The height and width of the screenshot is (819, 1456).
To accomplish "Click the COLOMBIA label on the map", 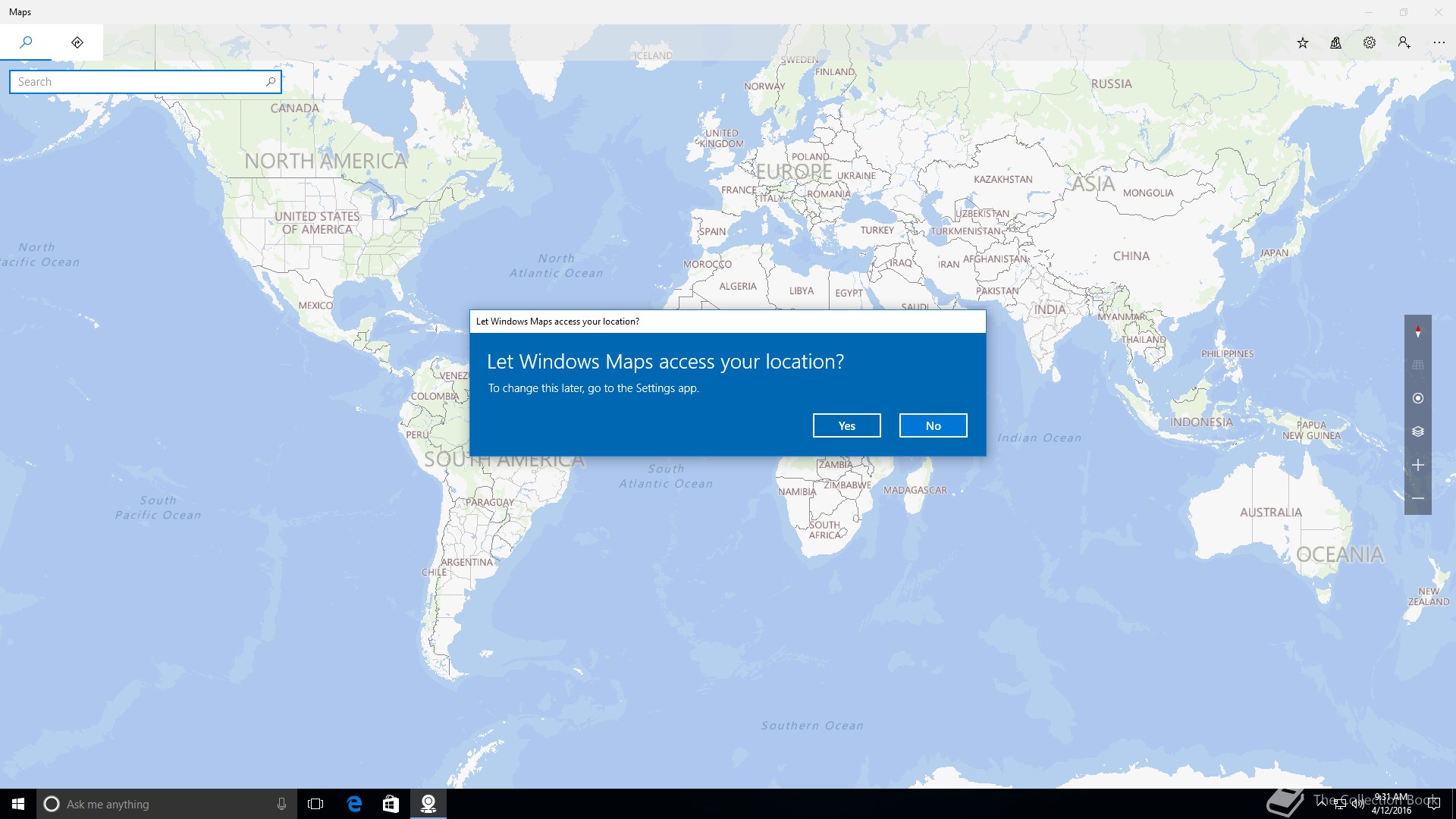I will pos(435,397).
